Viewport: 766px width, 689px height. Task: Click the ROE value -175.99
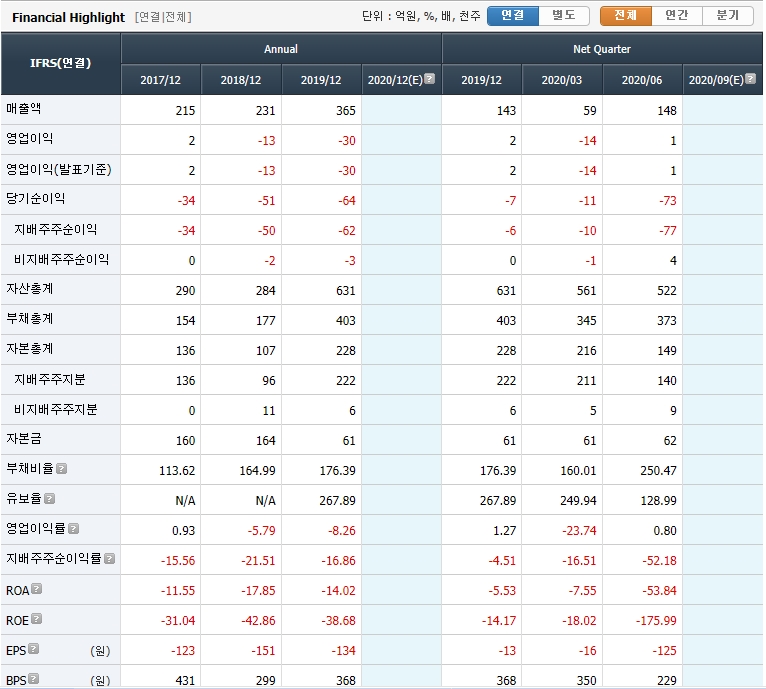pos(656,621)
